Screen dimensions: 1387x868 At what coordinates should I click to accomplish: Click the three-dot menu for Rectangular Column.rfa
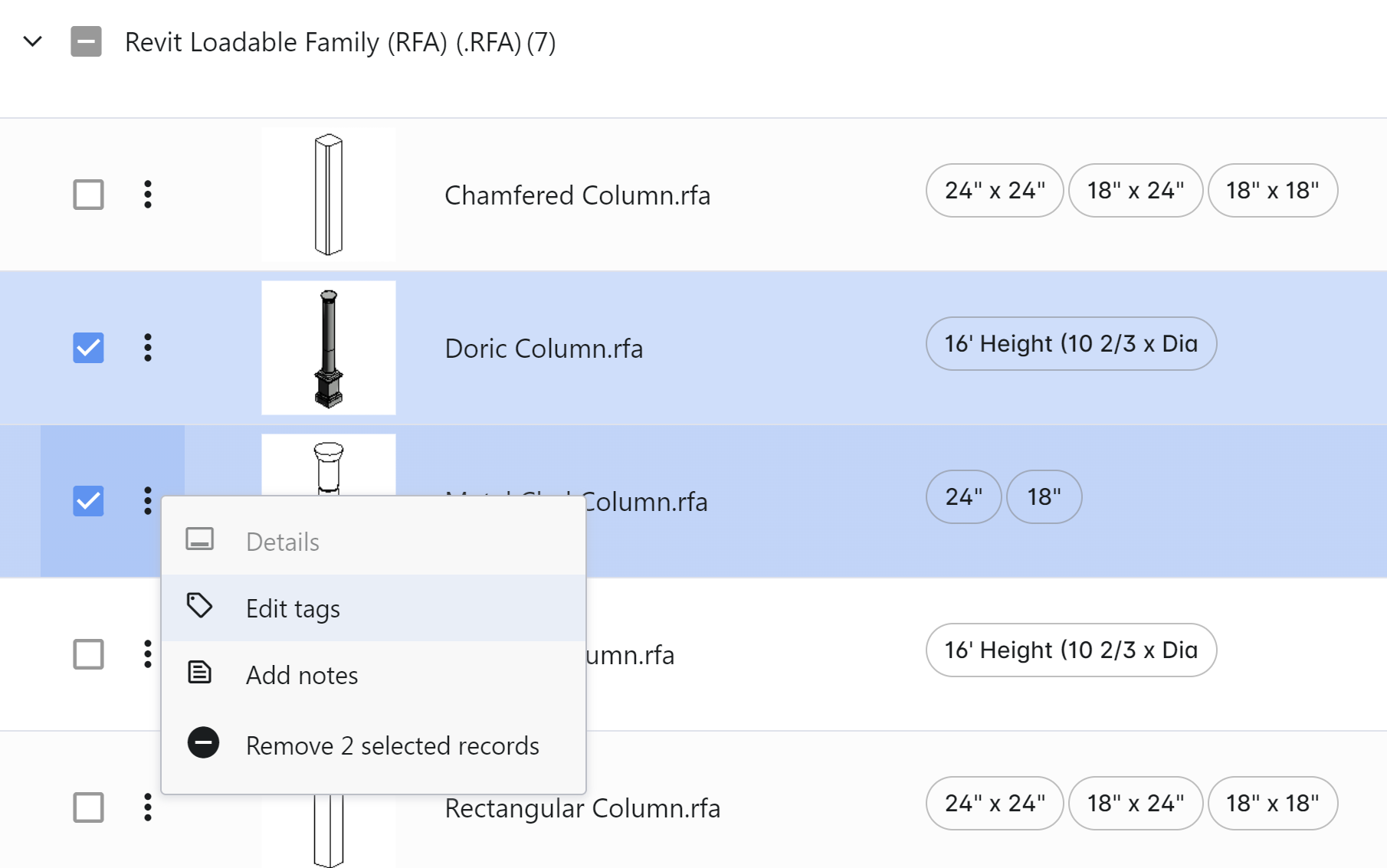click(148, 807)
